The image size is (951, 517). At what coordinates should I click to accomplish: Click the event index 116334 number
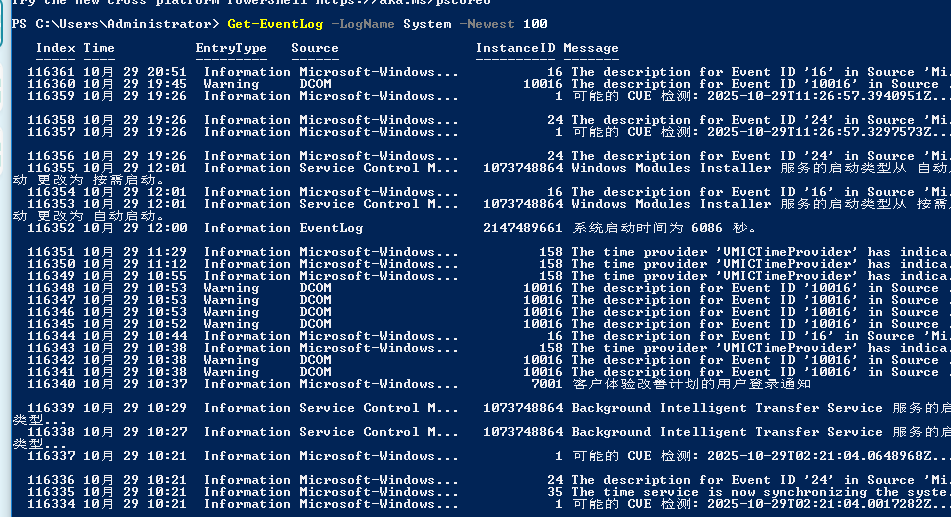coord(51,504)
